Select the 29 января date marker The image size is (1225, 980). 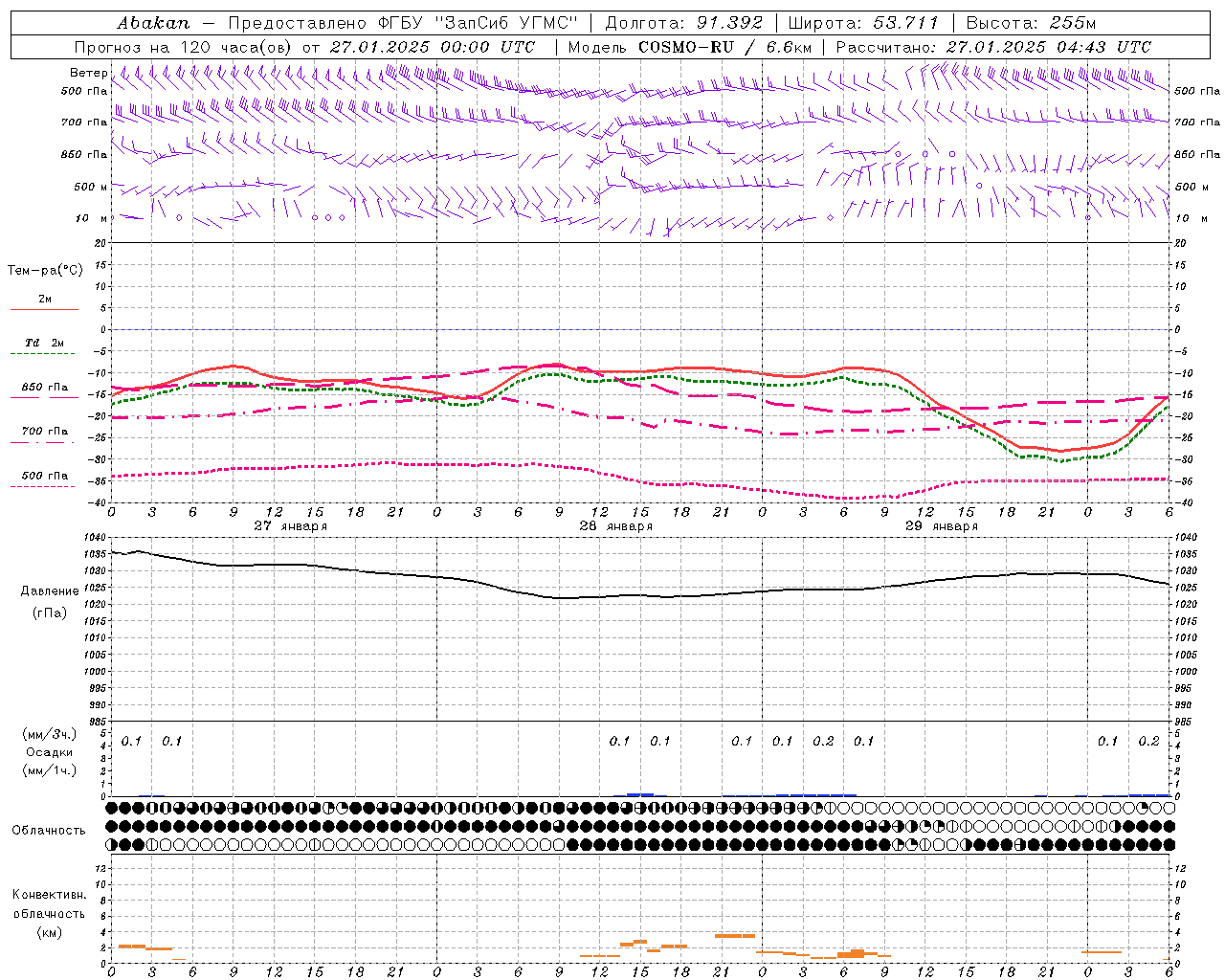pyautogui.click(x=941, y=526)
